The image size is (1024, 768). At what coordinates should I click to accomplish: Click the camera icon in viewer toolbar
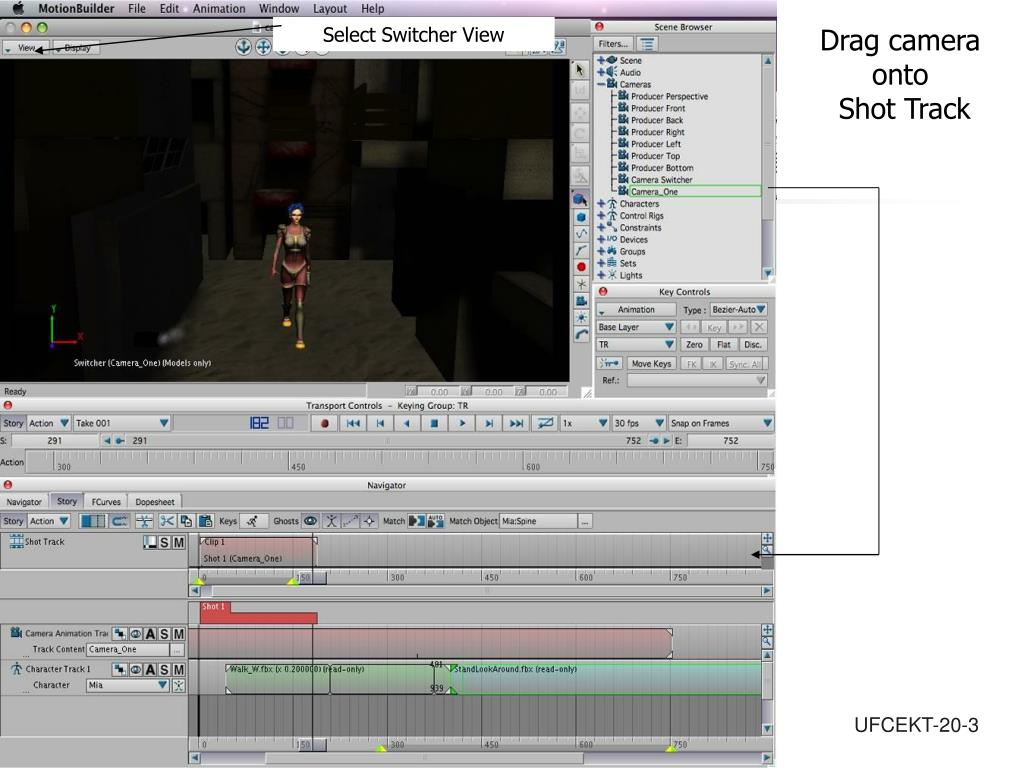pos(581,301)
